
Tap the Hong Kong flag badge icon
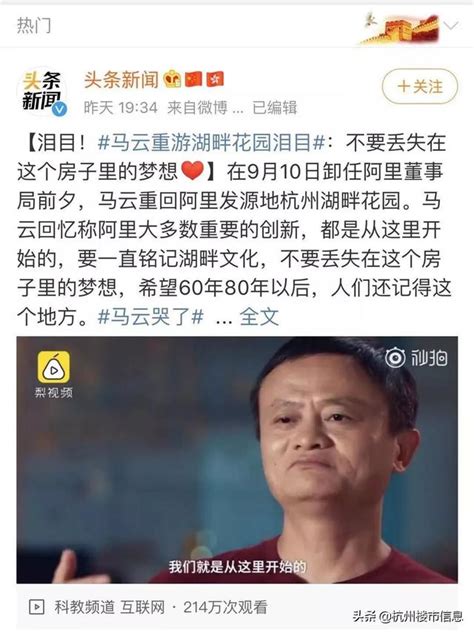[x=215, y=79]
